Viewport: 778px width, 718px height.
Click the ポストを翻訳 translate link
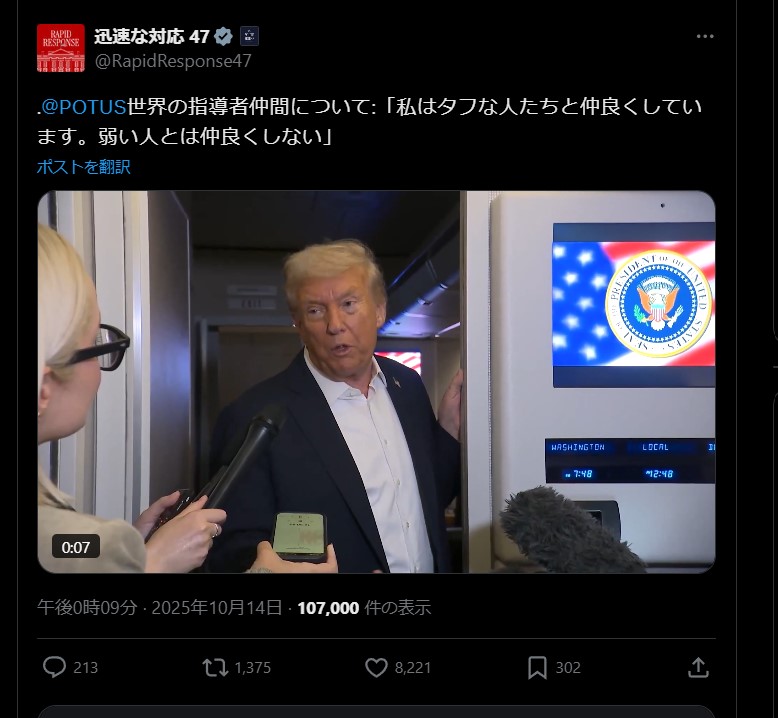[83, 167]
